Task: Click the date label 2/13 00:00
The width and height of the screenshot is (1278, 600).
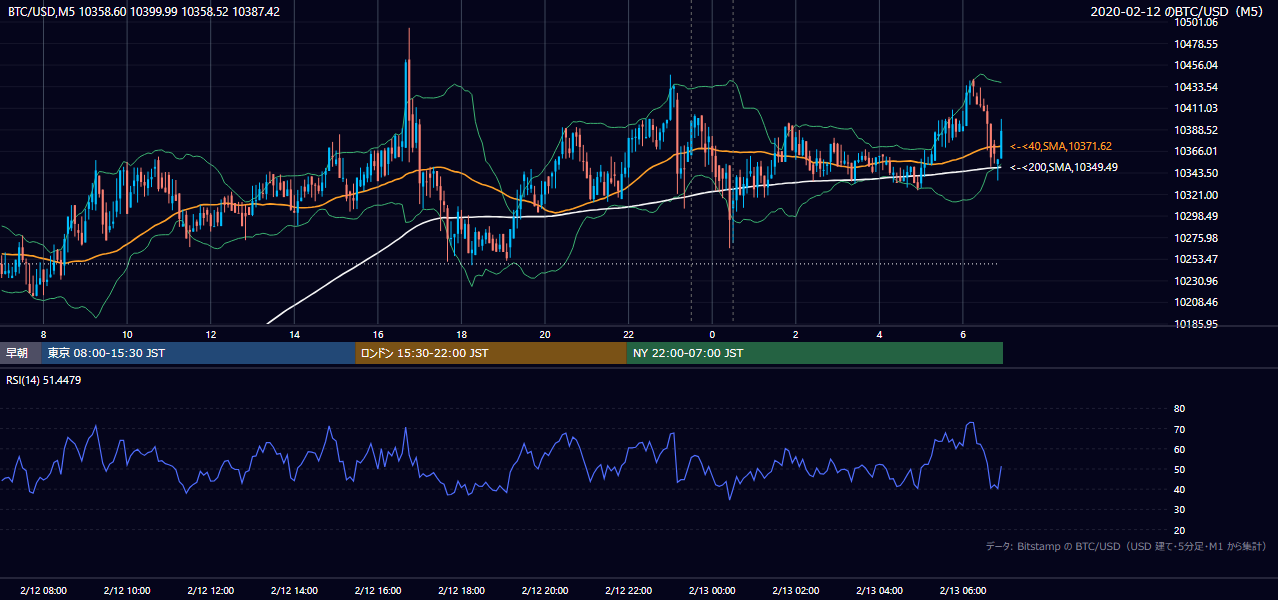Action: point(712,590)
